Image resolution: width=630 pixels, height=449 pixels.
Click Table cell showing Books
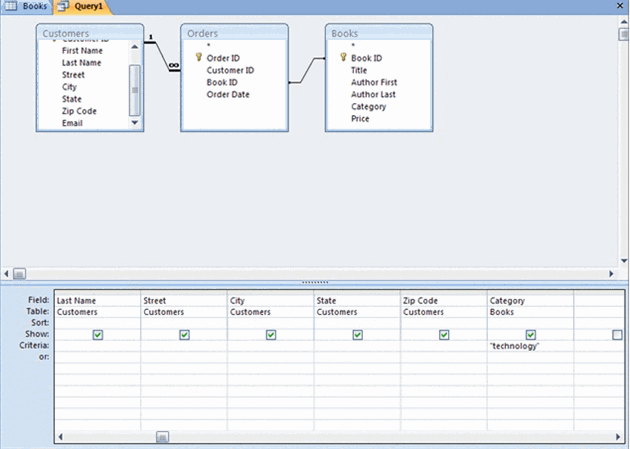tap(530, 312)
